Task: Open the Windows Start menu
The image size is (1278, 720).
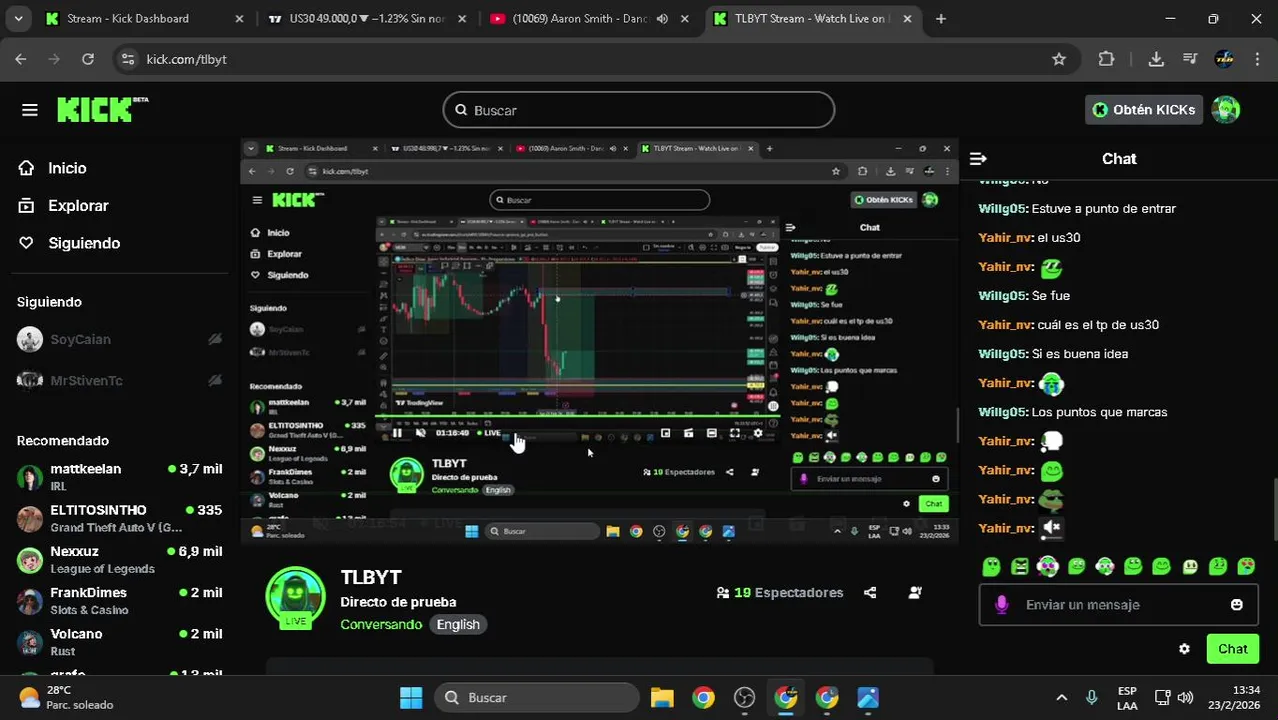Action: (x=411, y=697)
